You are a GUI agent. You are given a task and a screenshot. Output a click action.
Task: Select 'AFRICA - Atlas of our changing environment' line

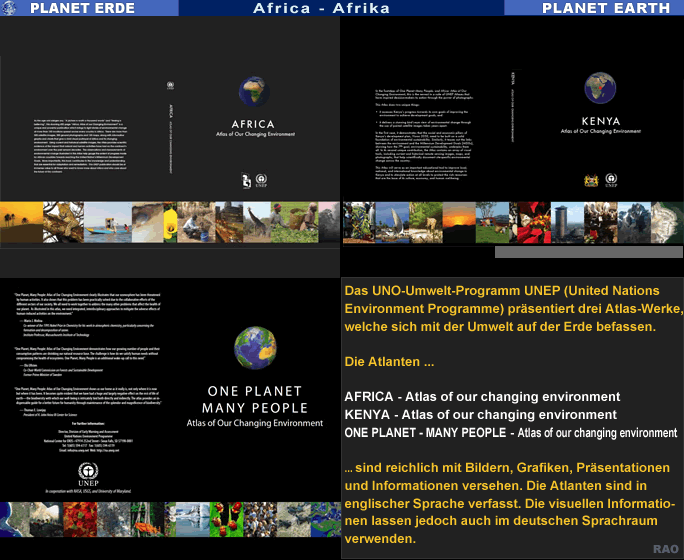(482, 396)
